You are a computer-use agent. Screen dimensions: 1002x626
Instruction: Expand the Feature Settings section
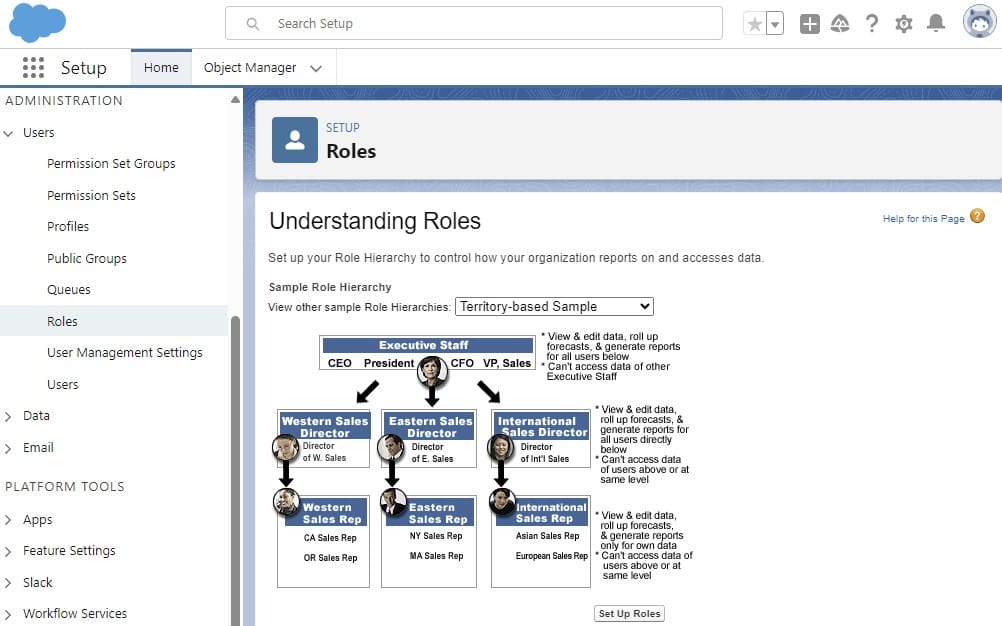(x=8, y=551)
